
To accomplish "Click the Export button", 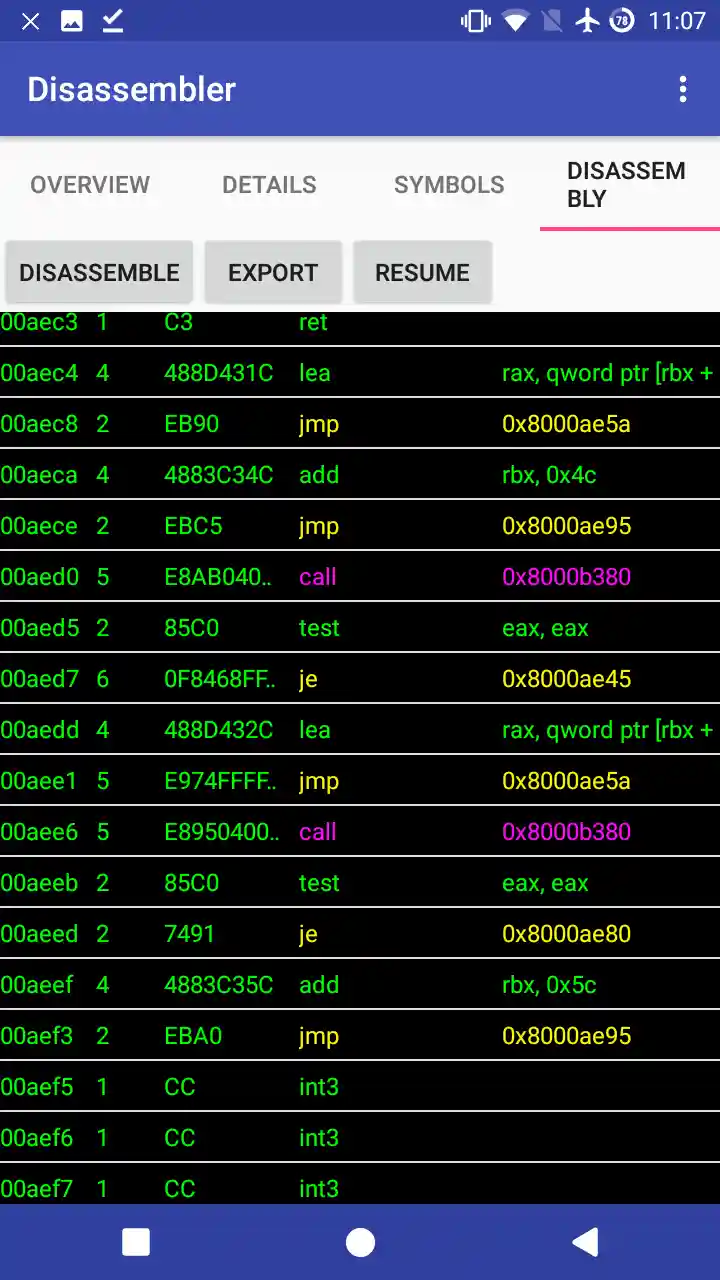I will coord(273,273).
